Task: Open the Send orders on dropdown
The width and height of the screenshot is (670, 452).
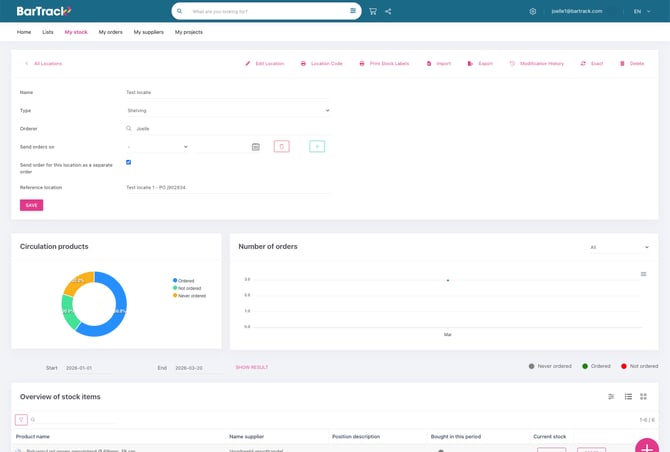Action: (157, 147)
